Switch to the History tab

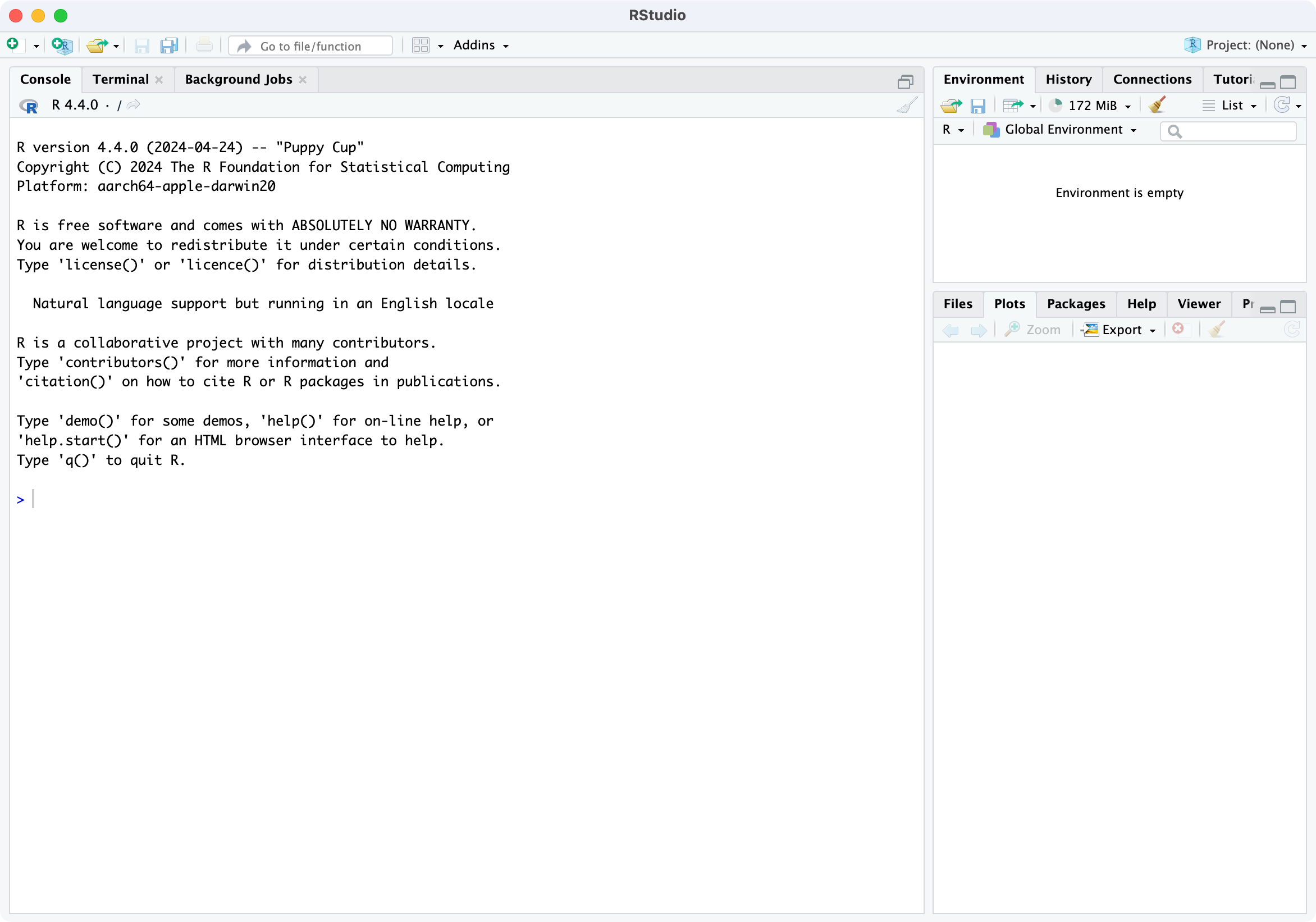(x=1068, y=79)
